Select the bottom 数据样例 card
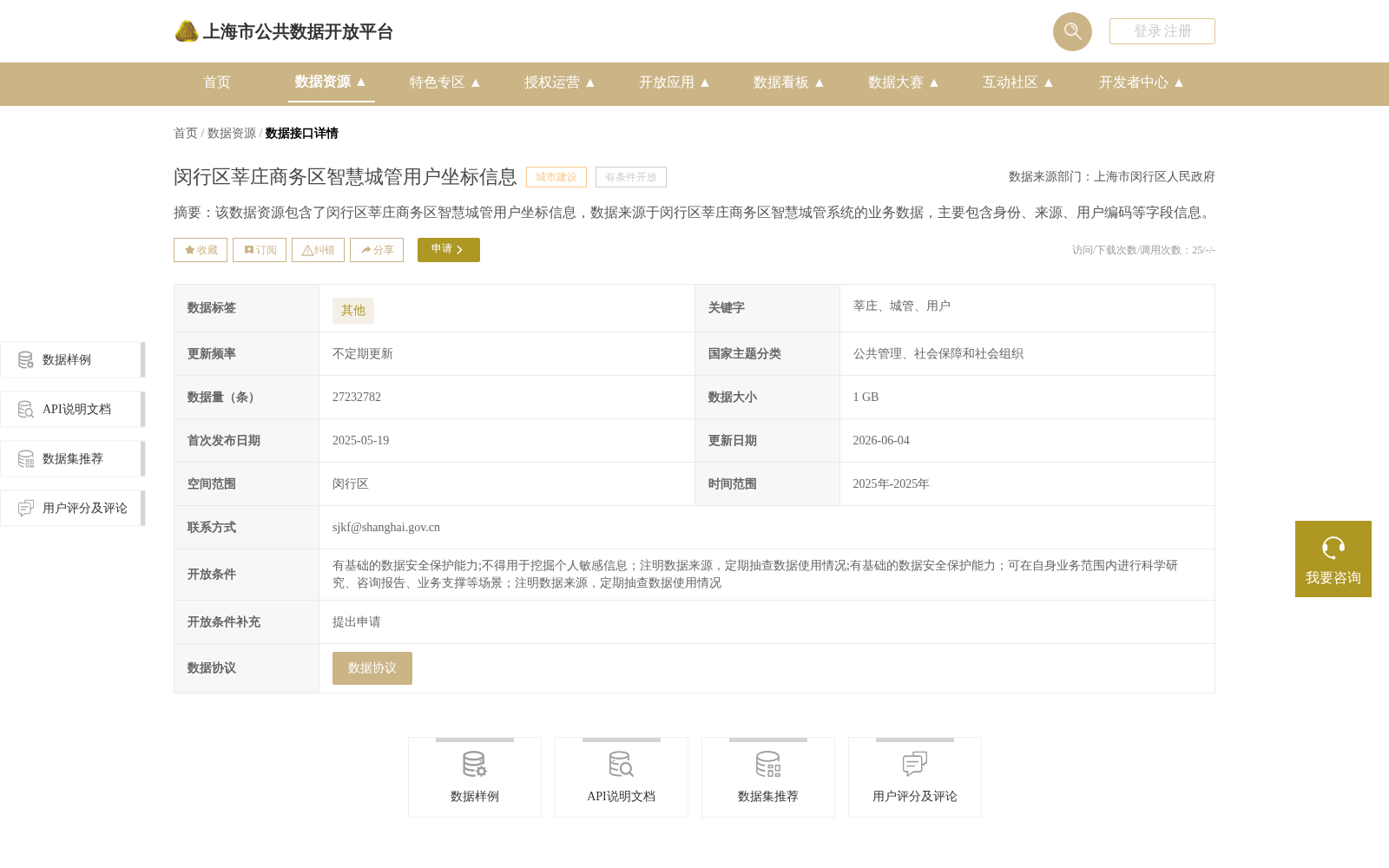 [x=475, y=778]
